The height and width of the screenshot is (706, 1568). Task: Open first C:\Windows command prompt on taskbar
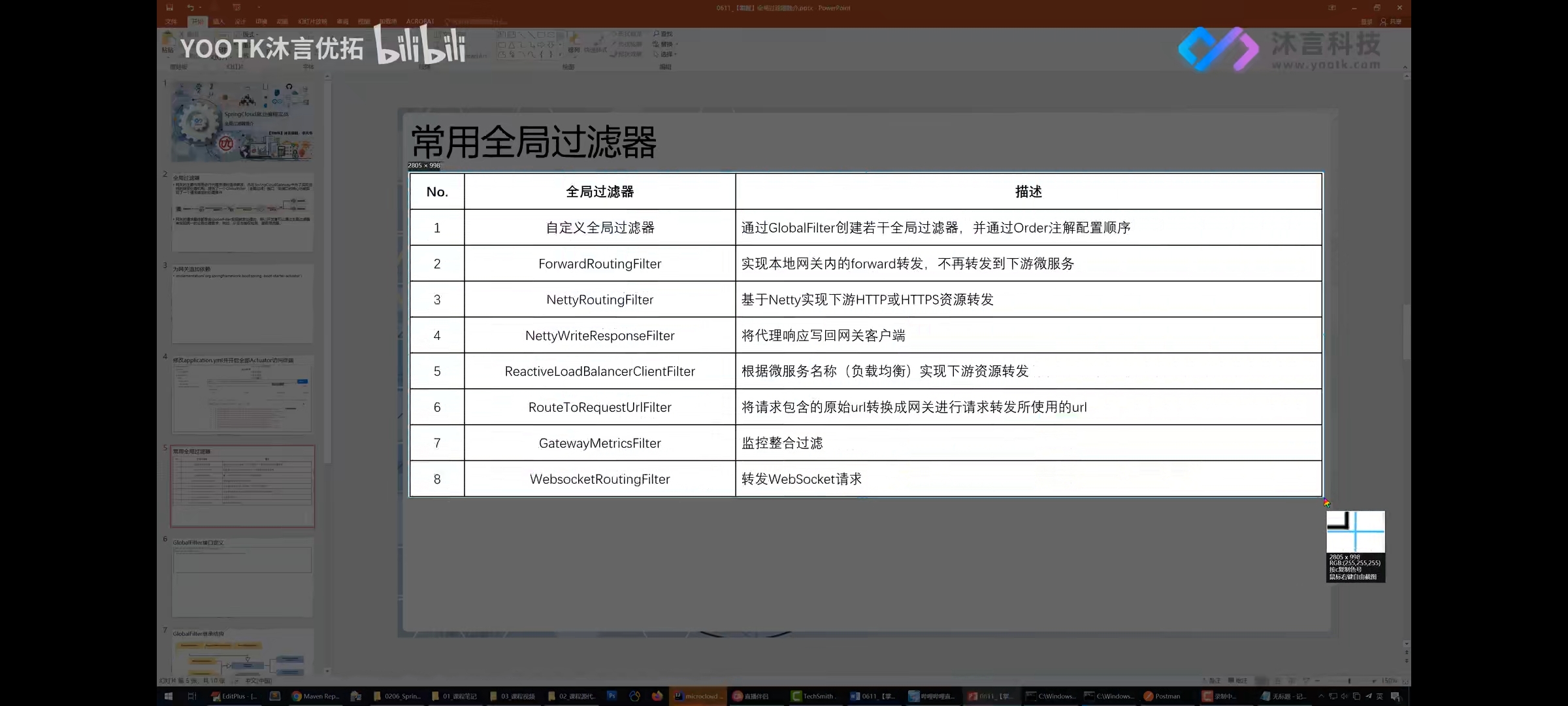(x=1050, y=696)
